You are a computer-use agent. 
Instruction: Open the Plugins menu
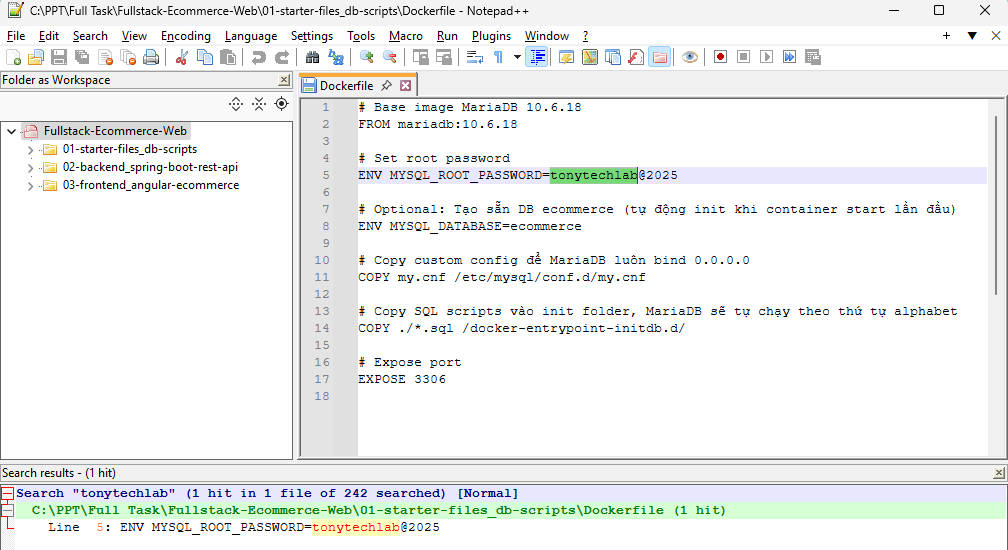click(x=491, y=36)
